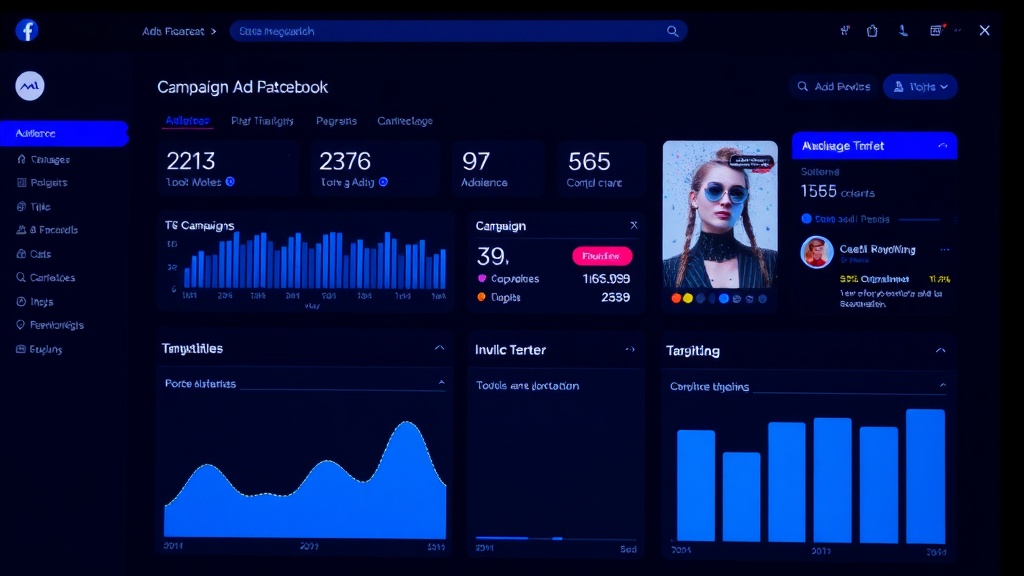Screen dimensions: 1024x576
Task: Click the Ceetl RoyoNing profile avatar
Action: point(817,252)
